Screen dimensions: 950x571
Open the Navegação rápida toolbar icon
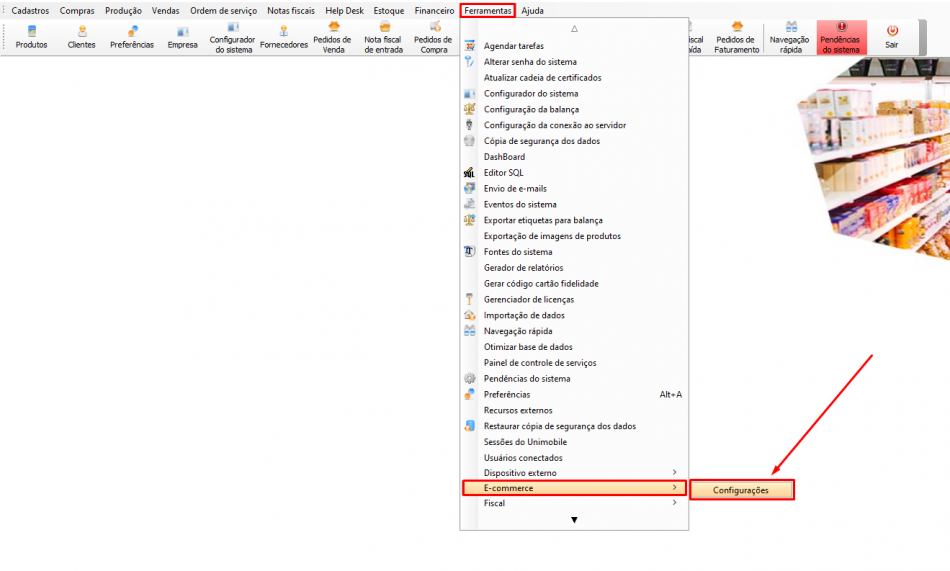click(x=790, y=37)
